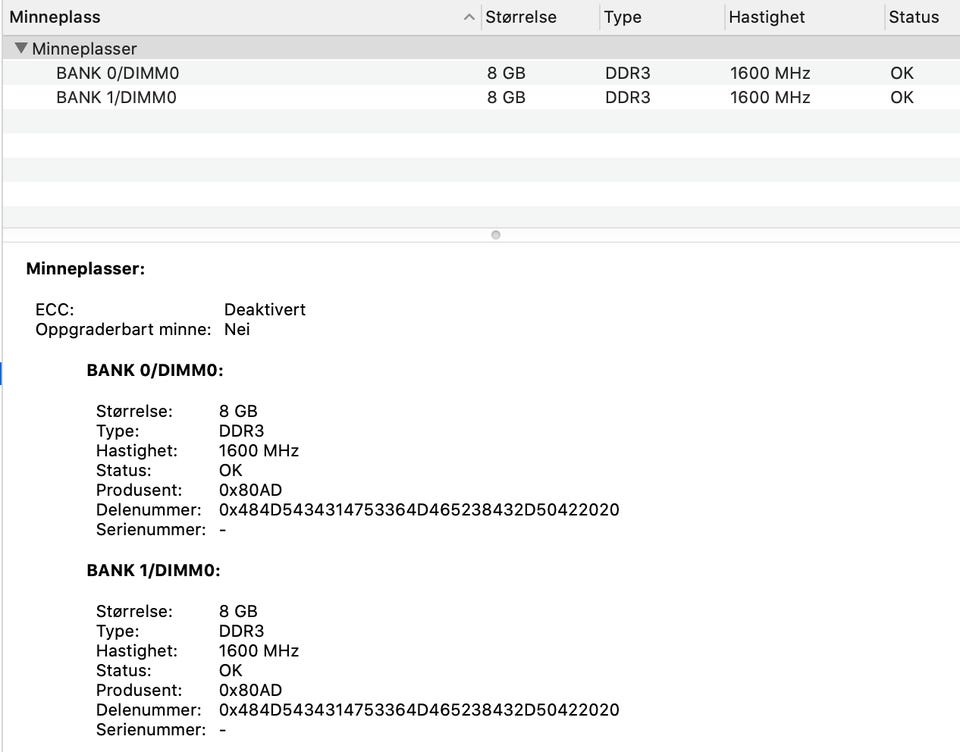This screenshot has height=752, width=960.
Task: Click DDR3 cell in BANK 0/DIMM0 row
Action: (x=628, y=73)
